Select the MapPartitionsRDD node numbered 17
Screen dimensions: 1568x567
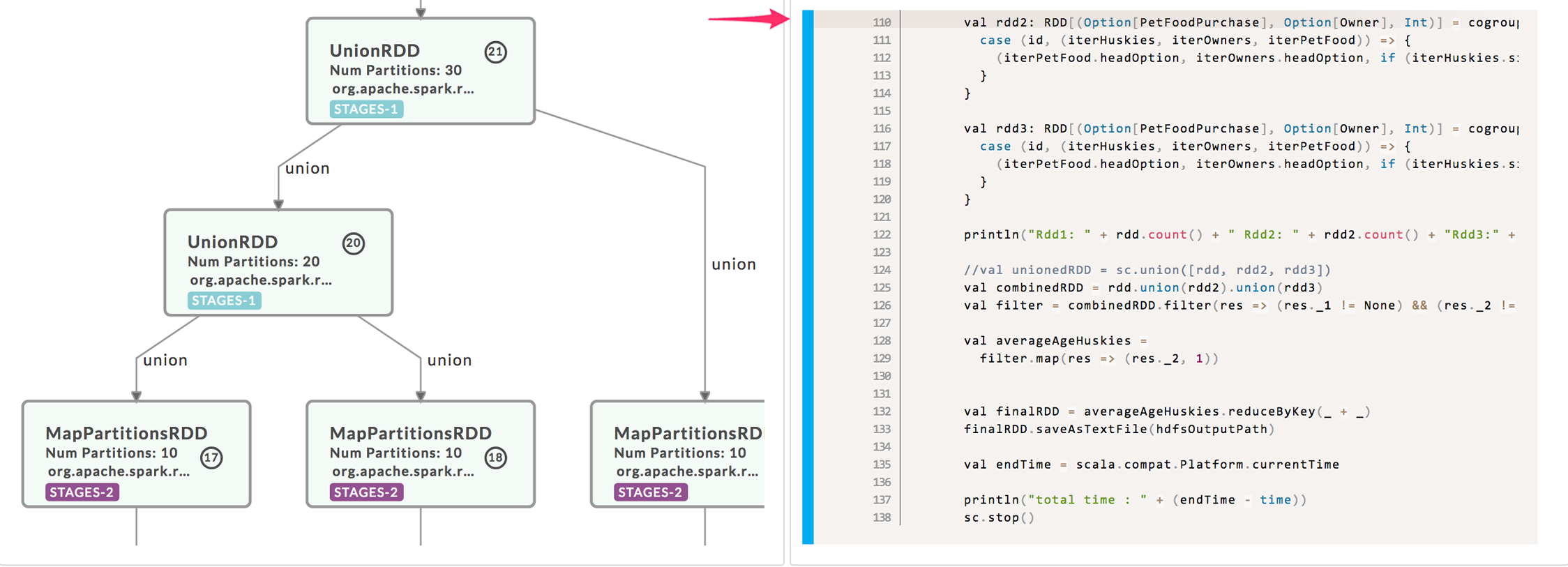coord(136,454)
